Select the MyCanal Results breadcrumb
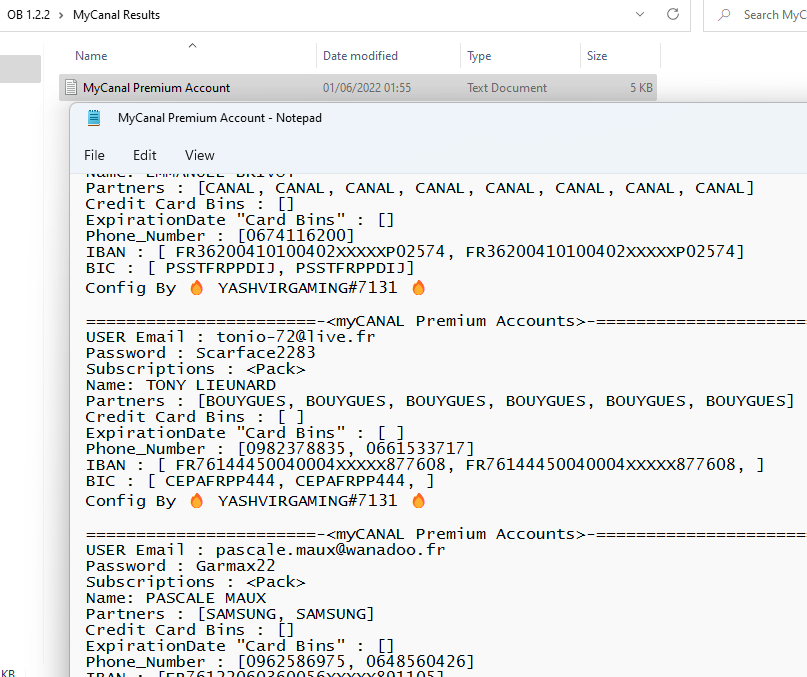807x677 pixels. tap(116, 15)
